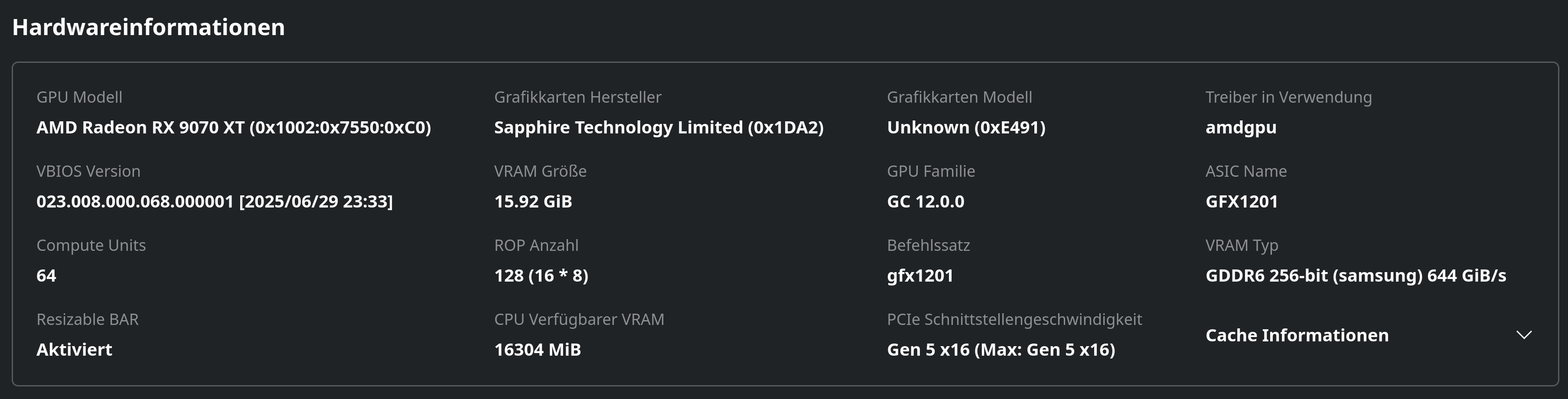Click the PCIe Schnittstellengeschwindigkeit label

pyautogui.click(x=1014, y=320)
